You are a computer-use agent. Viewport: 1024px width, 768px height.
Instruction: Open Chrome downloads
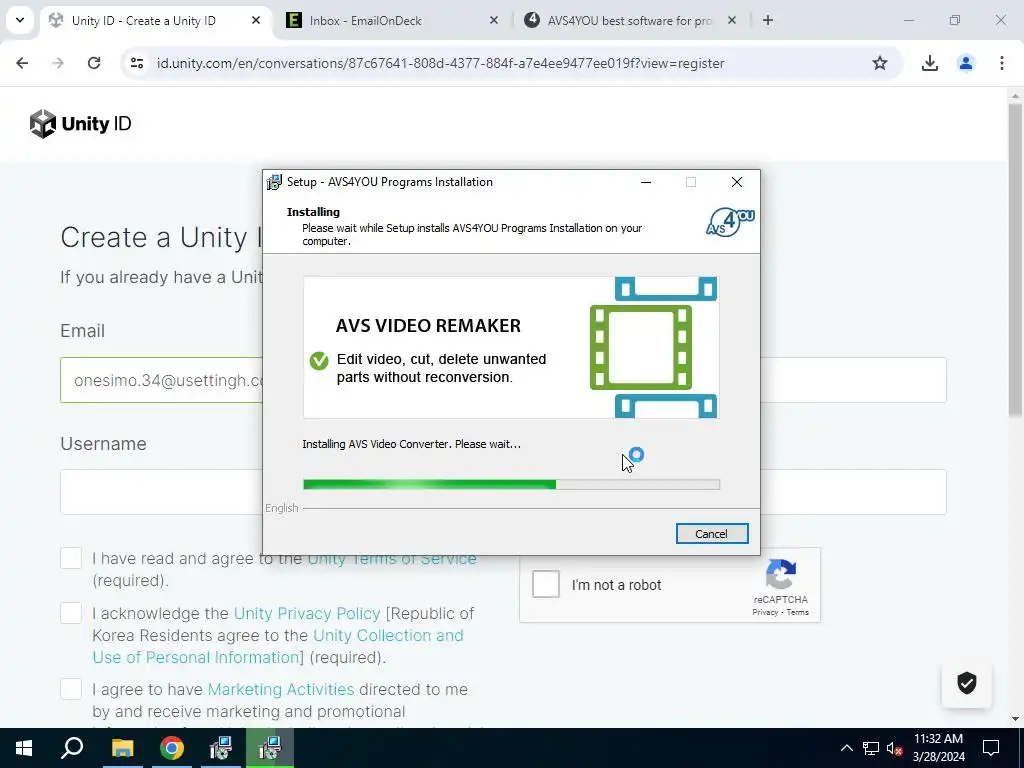pyautogui.click(x=930, y=63)
